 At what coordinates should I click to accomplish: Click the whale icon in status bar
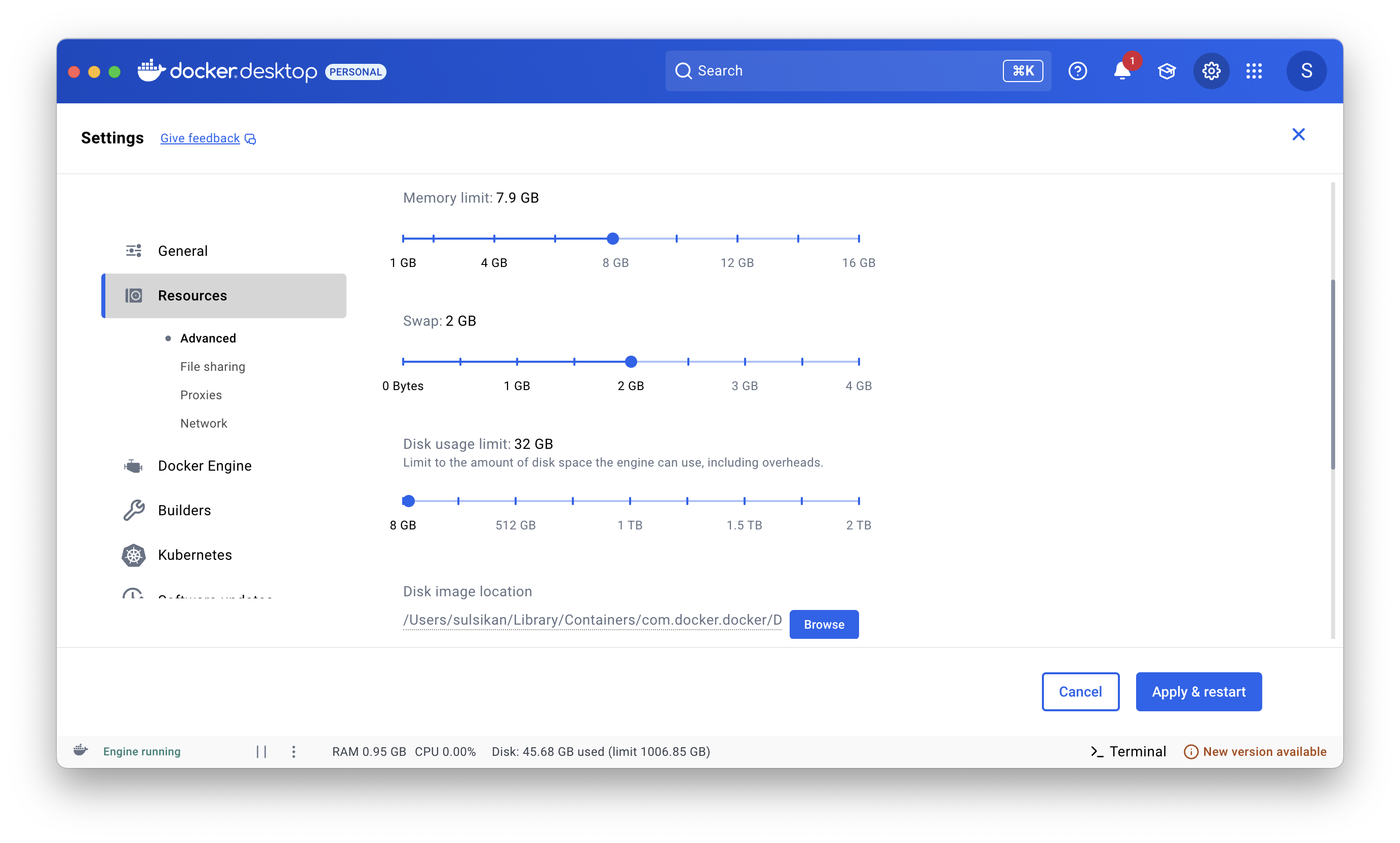tap(81, 750)
